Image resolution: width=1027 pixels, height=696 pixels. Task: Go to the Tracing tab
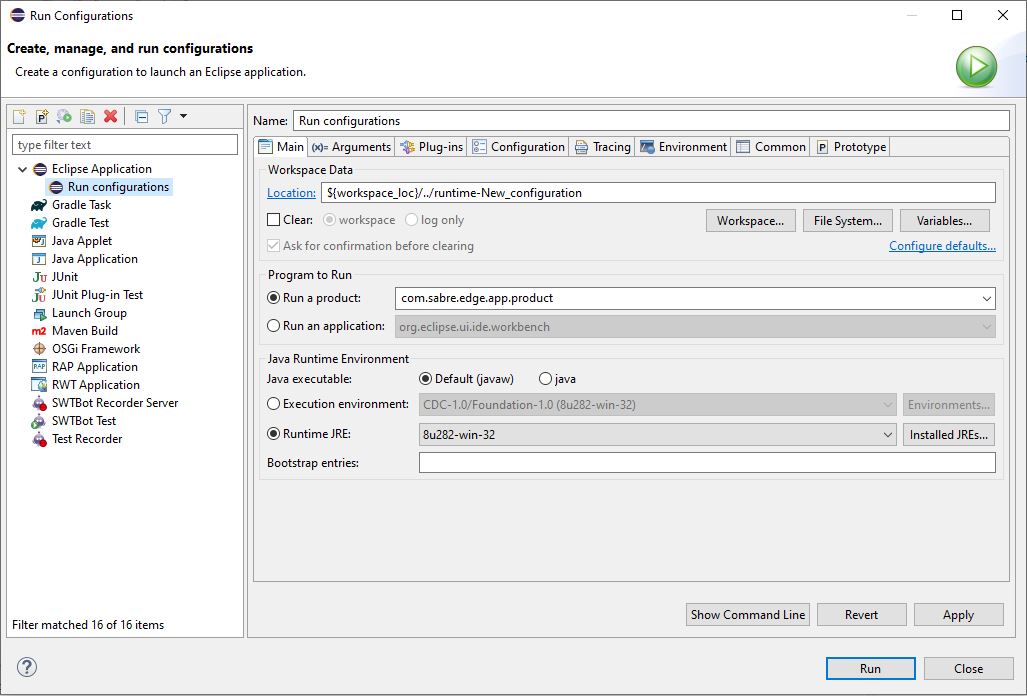[x=603, y=147]
